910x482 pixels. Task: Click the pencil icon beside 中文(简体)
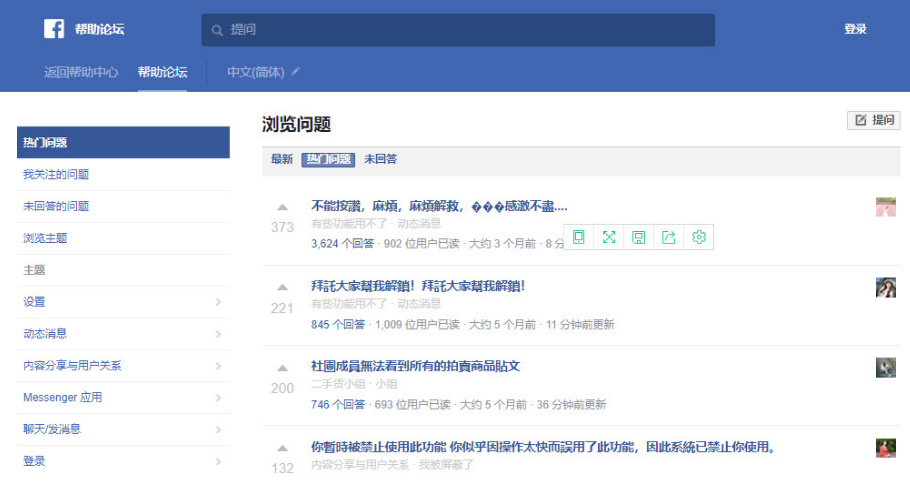295,72
